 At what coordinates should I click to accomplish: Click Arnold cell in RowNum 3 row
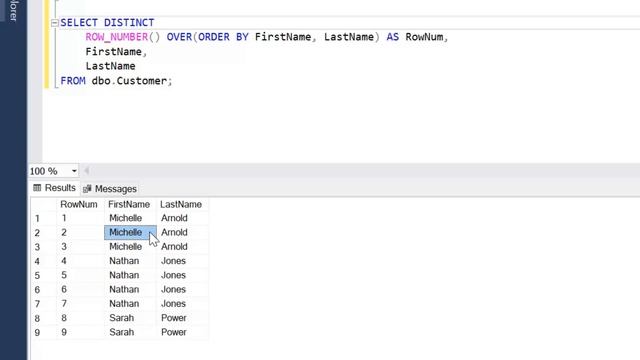click(182, 247)
